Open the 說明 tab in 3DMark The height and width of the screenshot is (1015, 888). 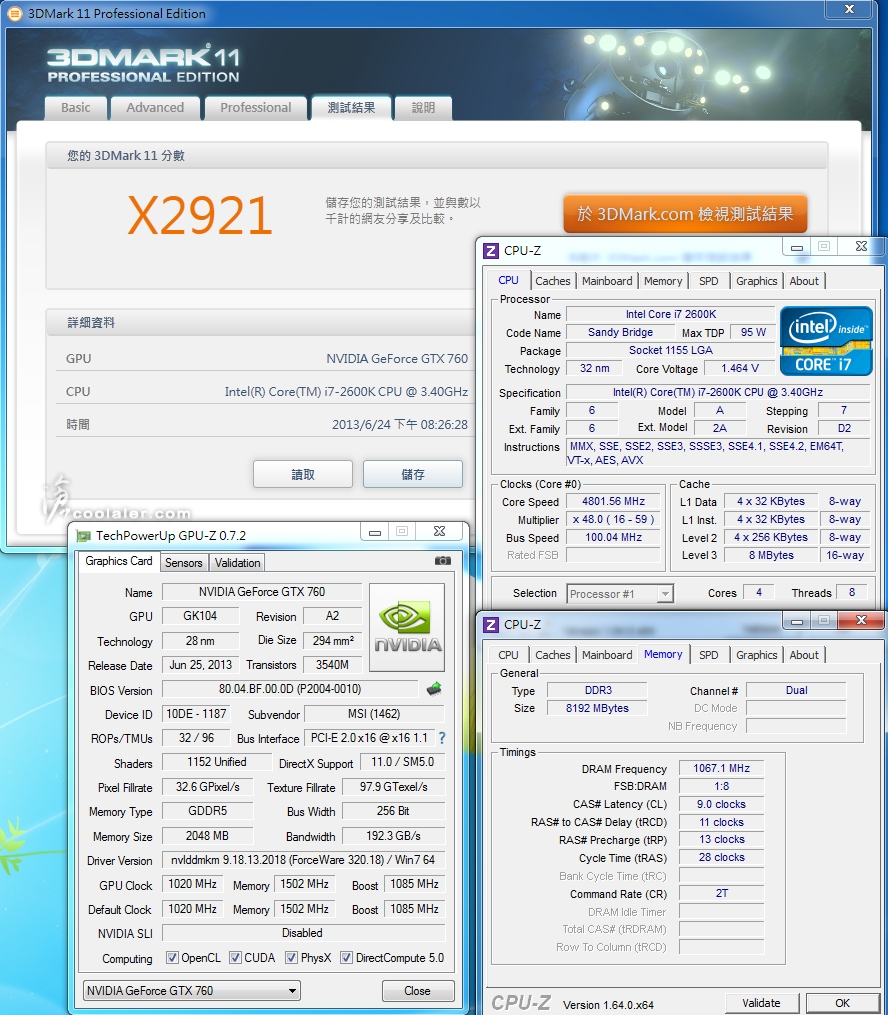coord(423,108)
